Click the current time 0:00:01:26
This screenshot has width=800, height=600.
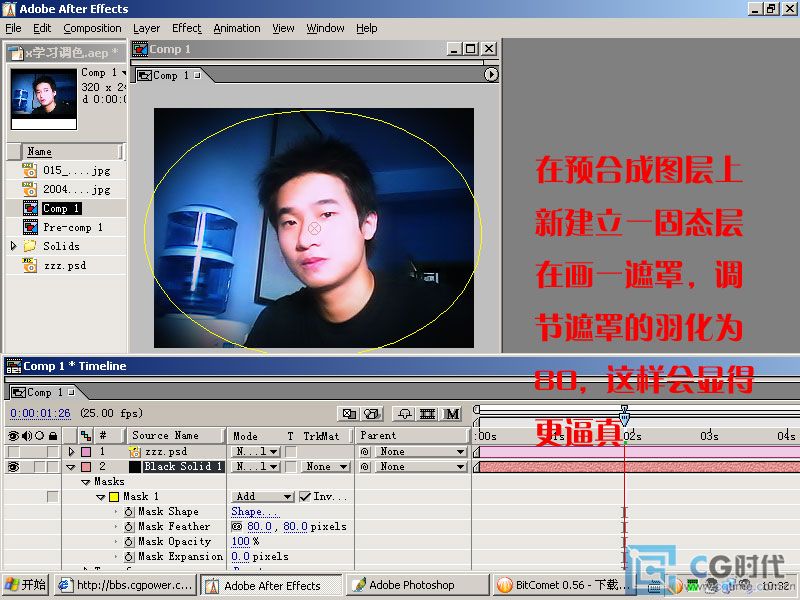coord(40,413)
